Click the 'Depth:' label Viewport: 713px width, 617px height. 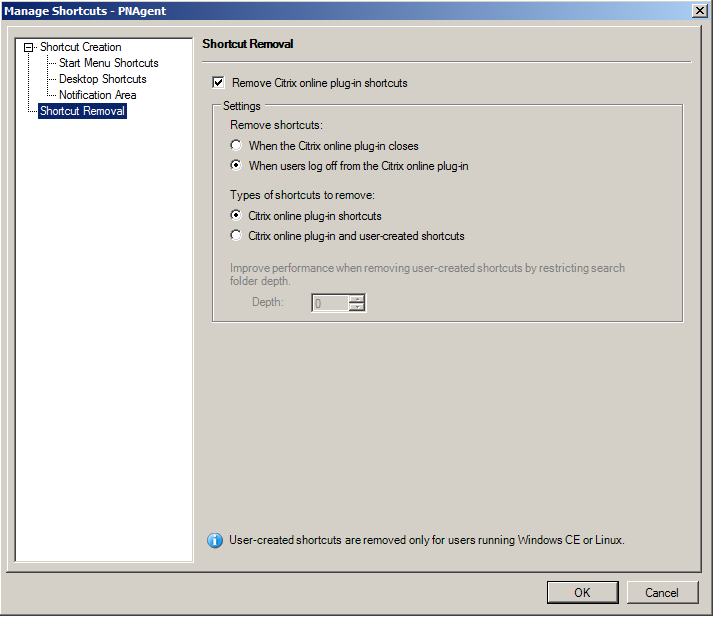(x=268, y=302)
